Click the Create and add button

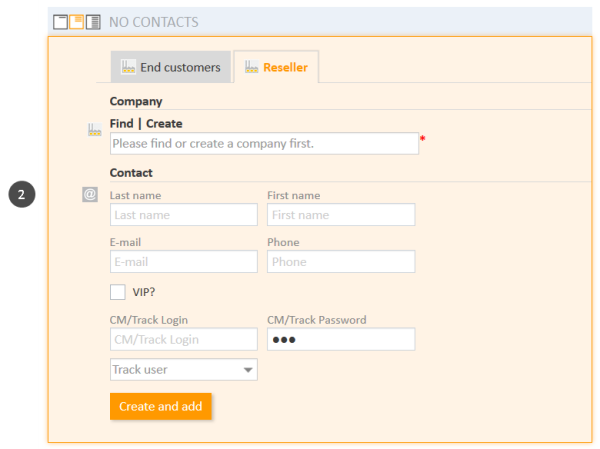161,406
